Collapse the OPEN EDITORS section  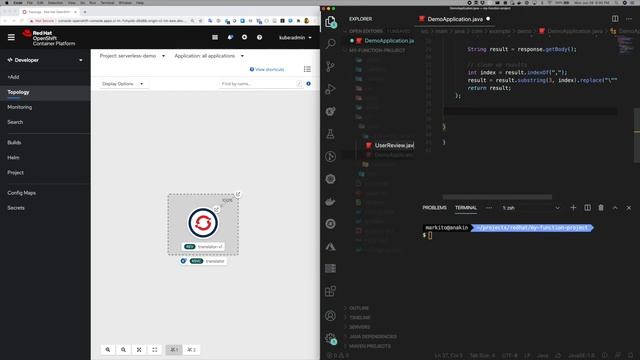[x=365, y=31]
